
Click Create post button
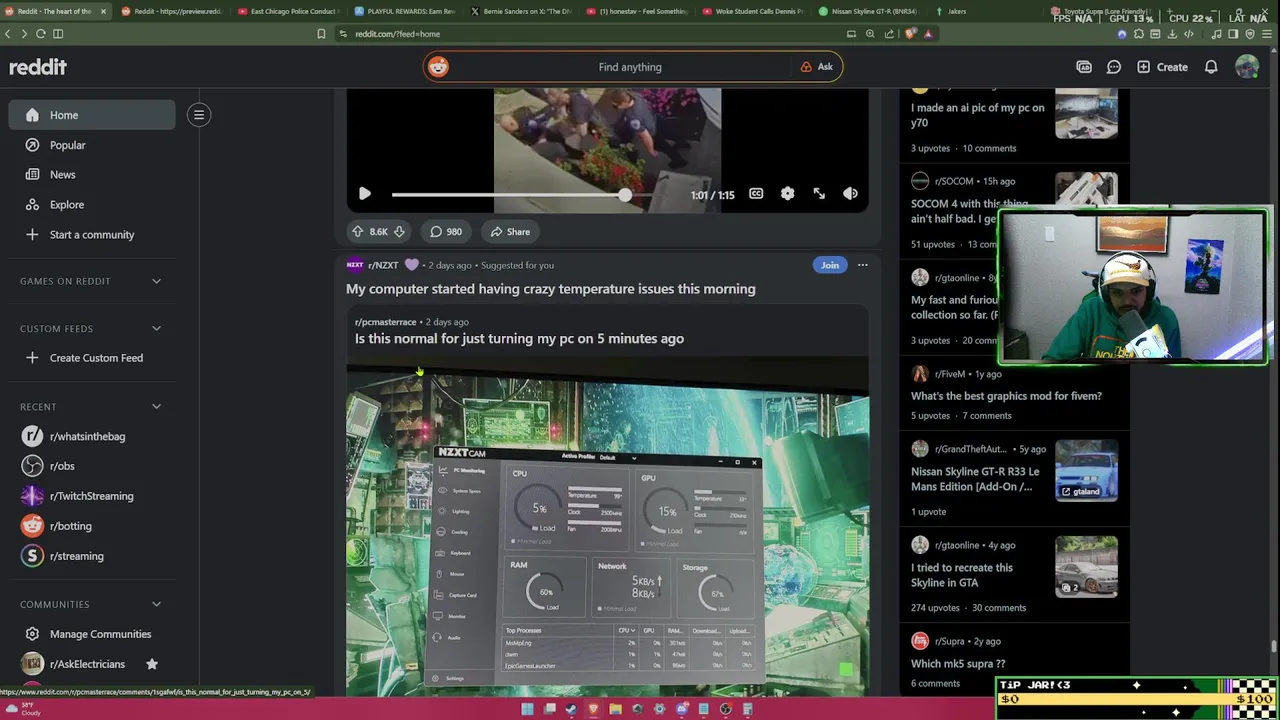tap(1162, 67)
